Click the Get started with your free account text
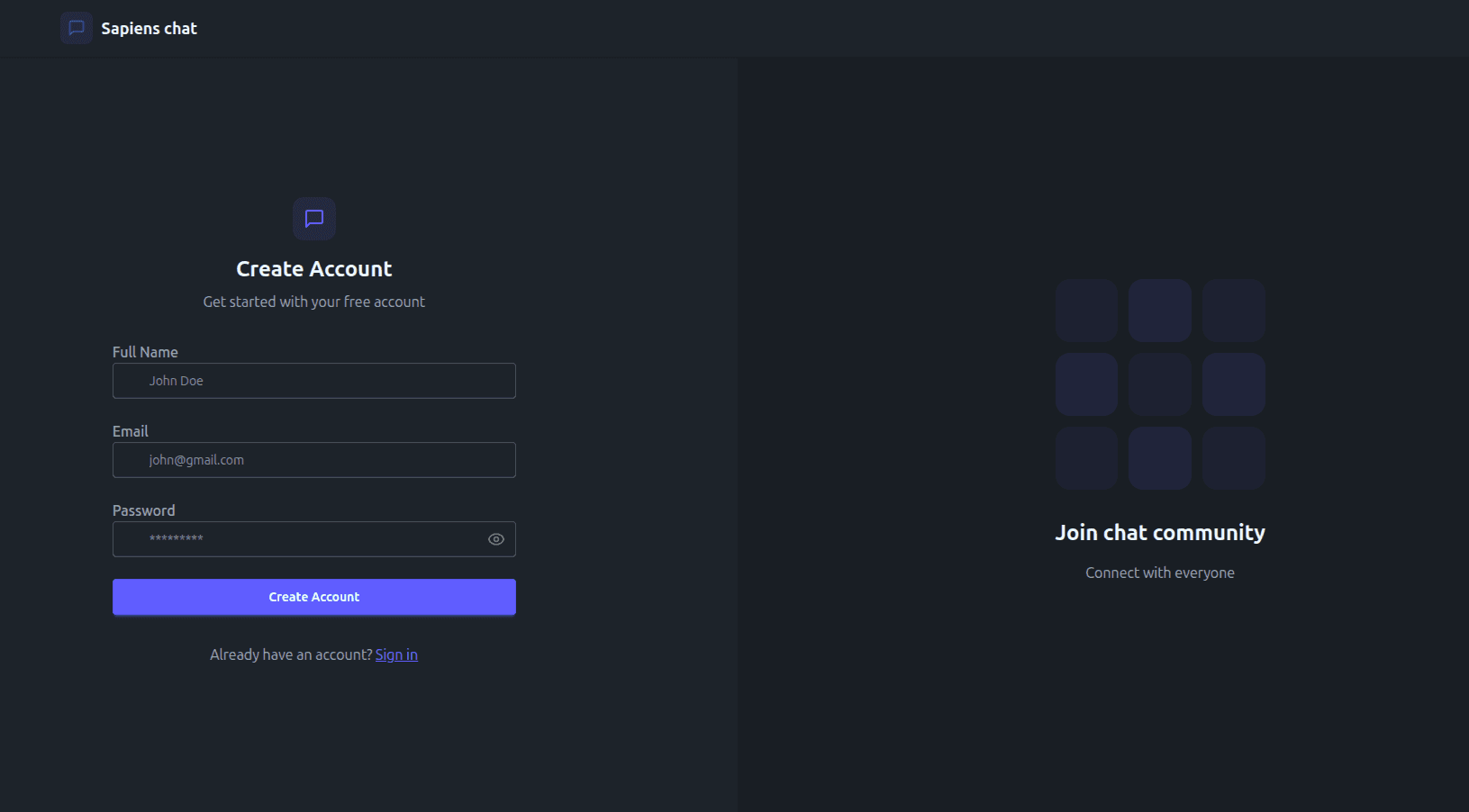This screenshot has width=1469, height=812. (313, 302)
